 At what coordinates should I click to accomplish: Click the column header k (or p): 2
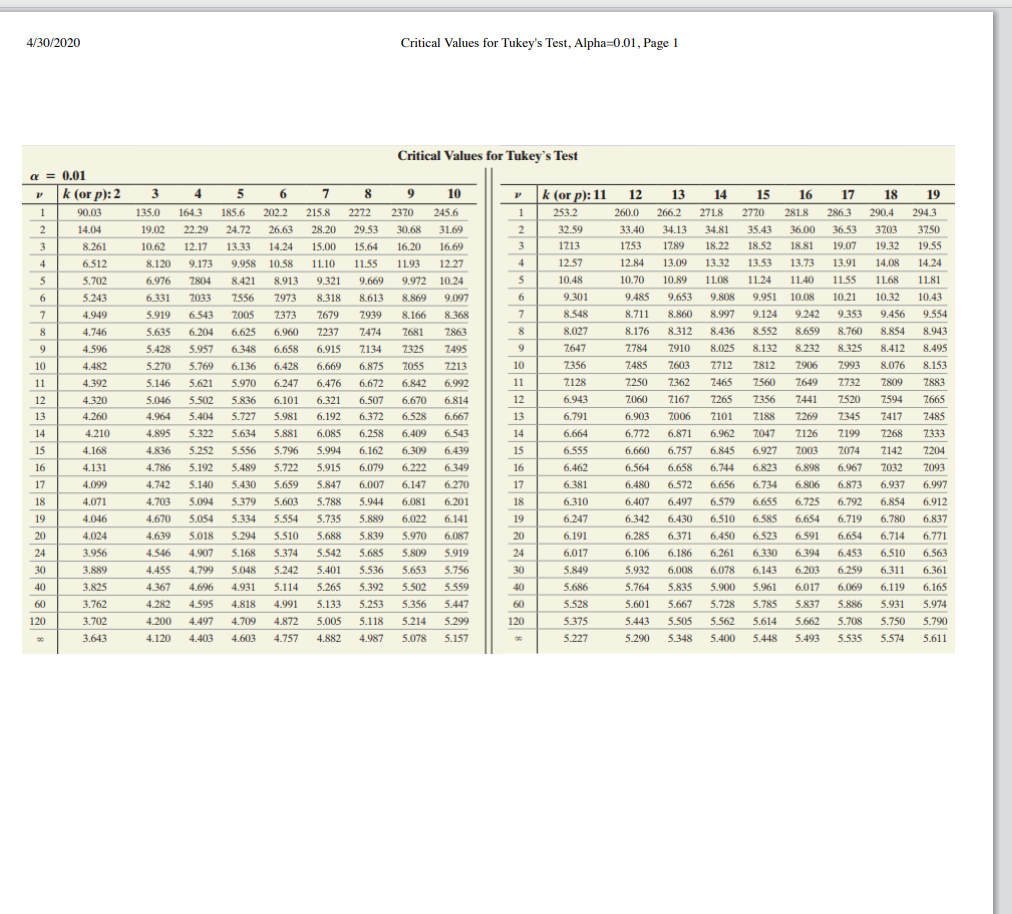(92, 194)
